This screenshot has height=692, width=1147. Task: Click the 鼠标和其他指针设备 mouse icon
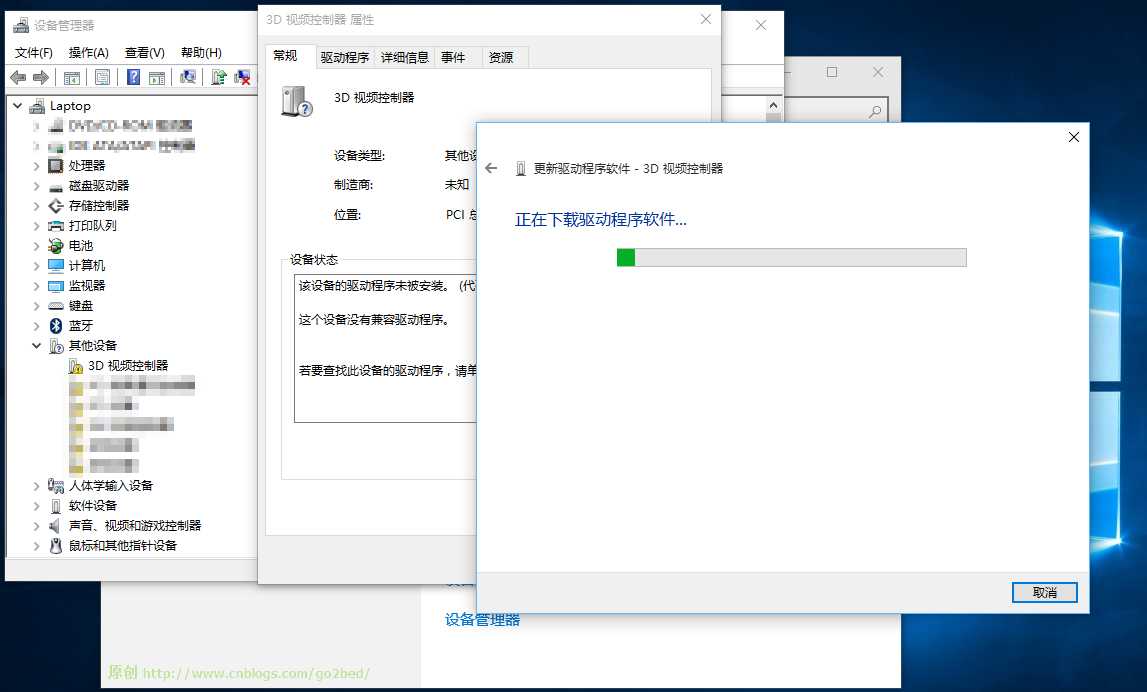(56, 546)
